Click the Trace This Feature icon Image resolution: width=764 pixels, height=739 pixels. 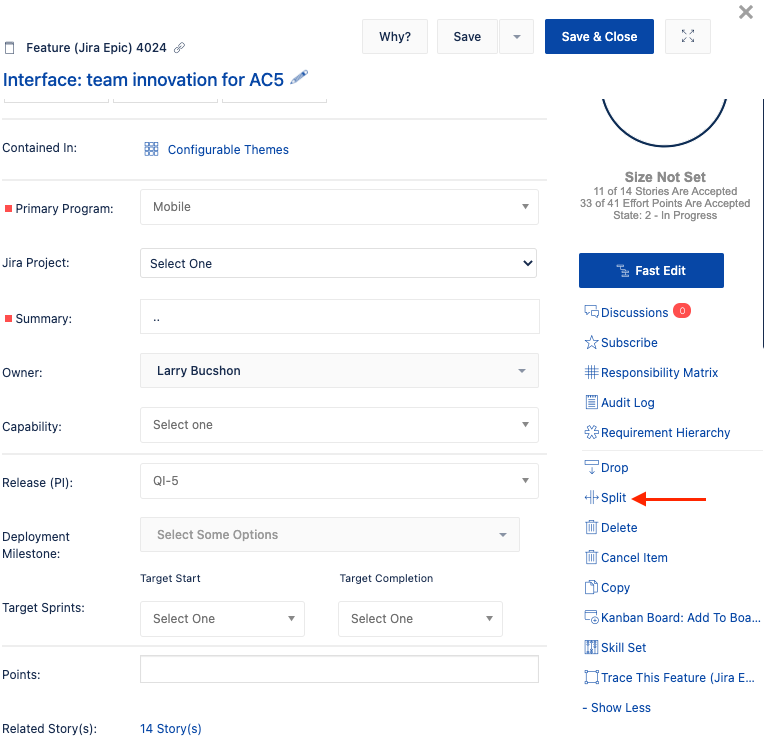click(591, 677)
